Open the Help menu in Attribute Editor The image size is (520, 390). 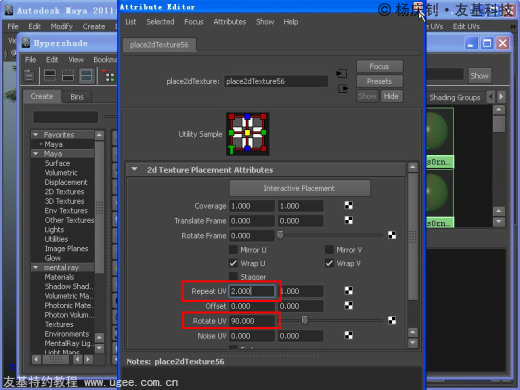tap(291, 22)
